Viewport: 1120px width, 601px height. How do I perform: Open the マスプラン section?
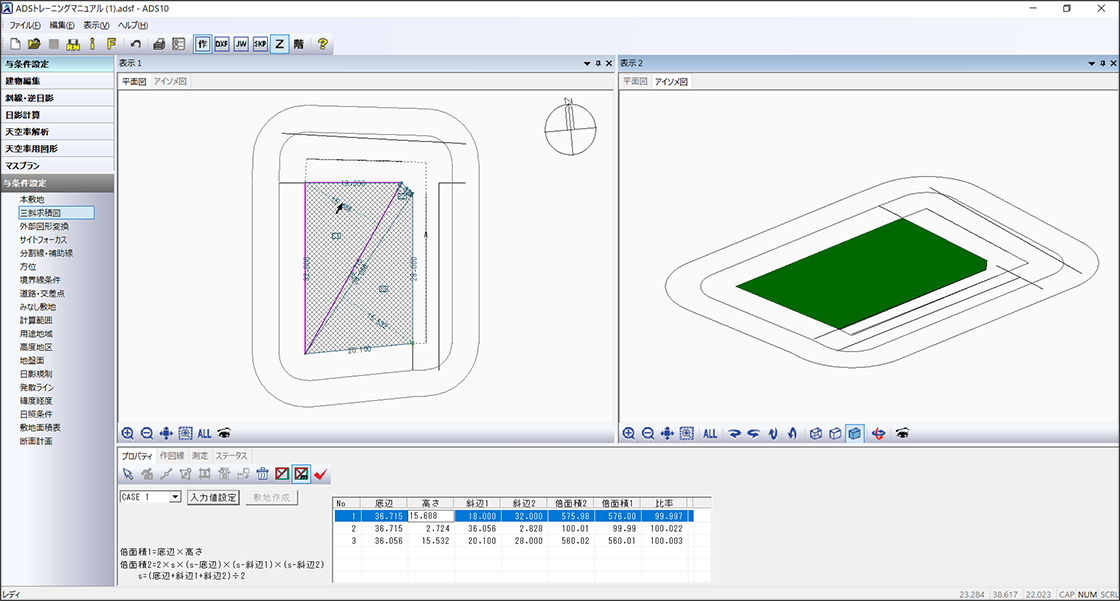[x=57, y=166]
